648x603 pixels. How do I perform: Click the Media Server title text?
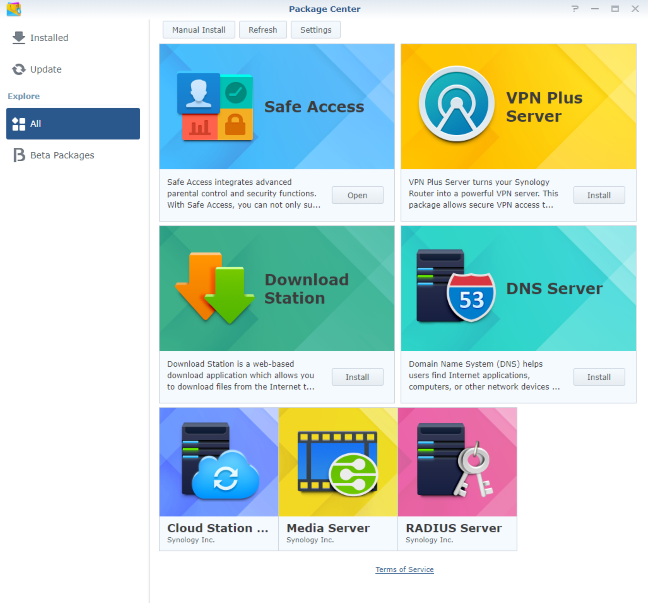pos(328,528)
